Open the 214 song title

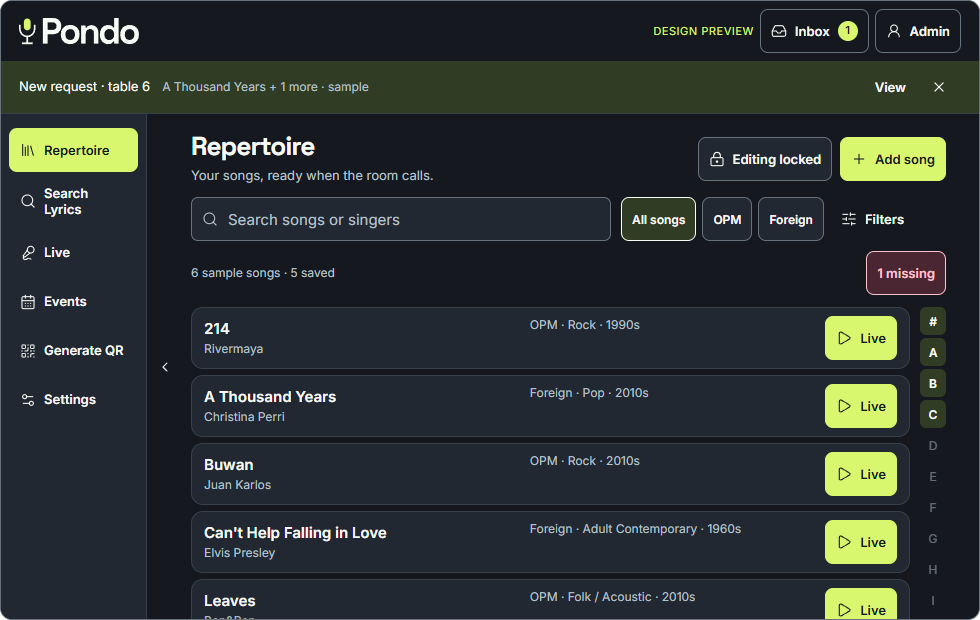[217, 329]
